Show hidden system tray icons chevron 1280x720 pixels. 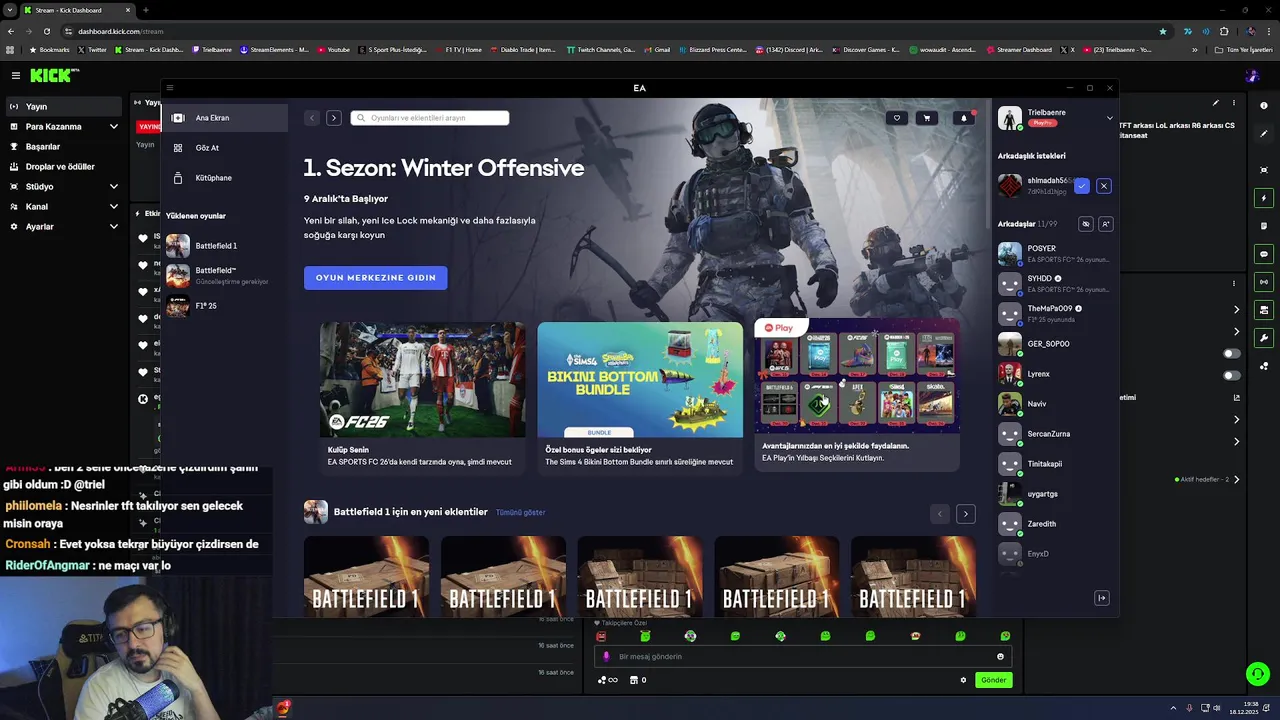click(1174, 709)
